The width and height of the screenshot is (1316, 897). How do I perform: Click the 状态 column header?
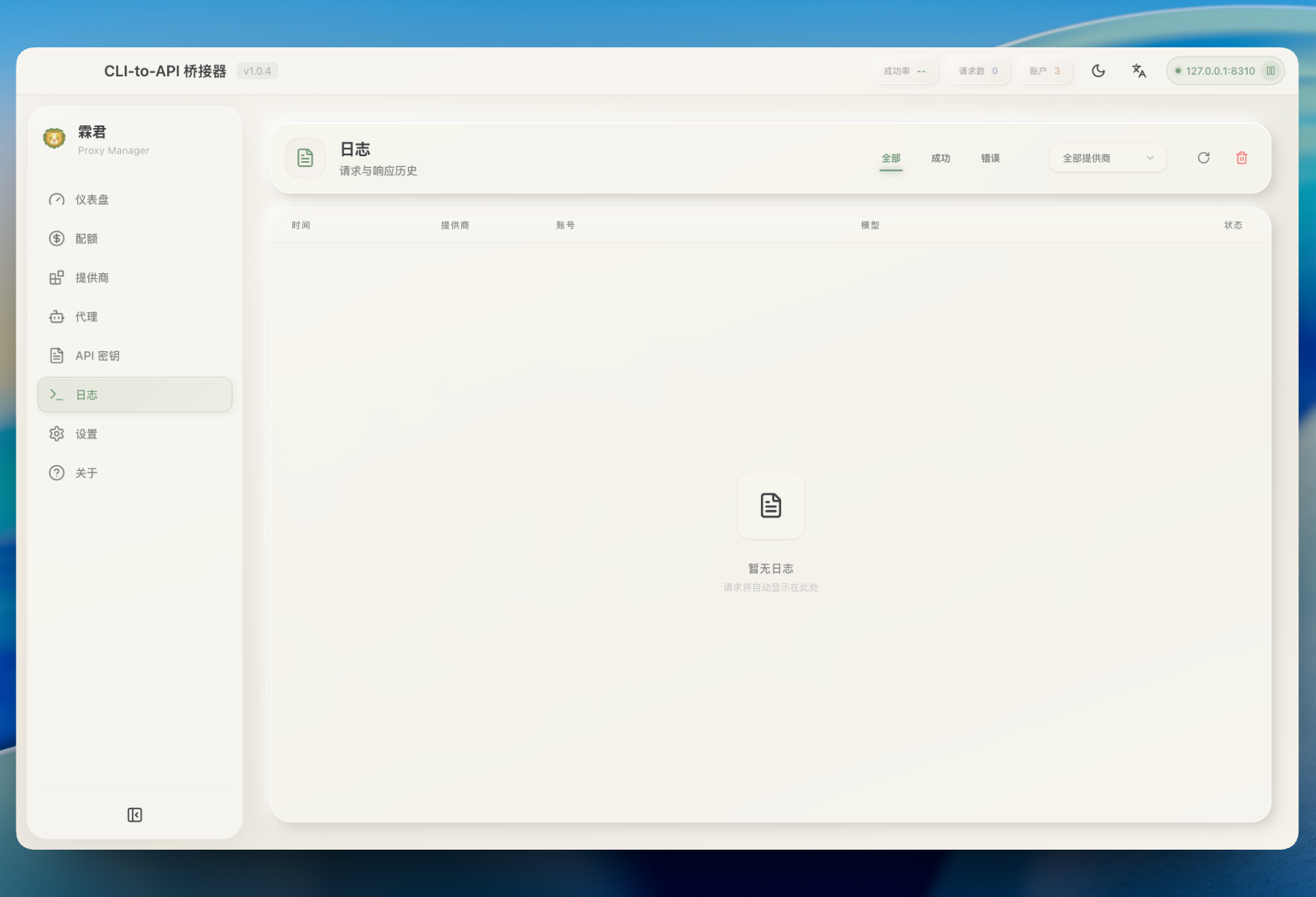[1234, 225]
